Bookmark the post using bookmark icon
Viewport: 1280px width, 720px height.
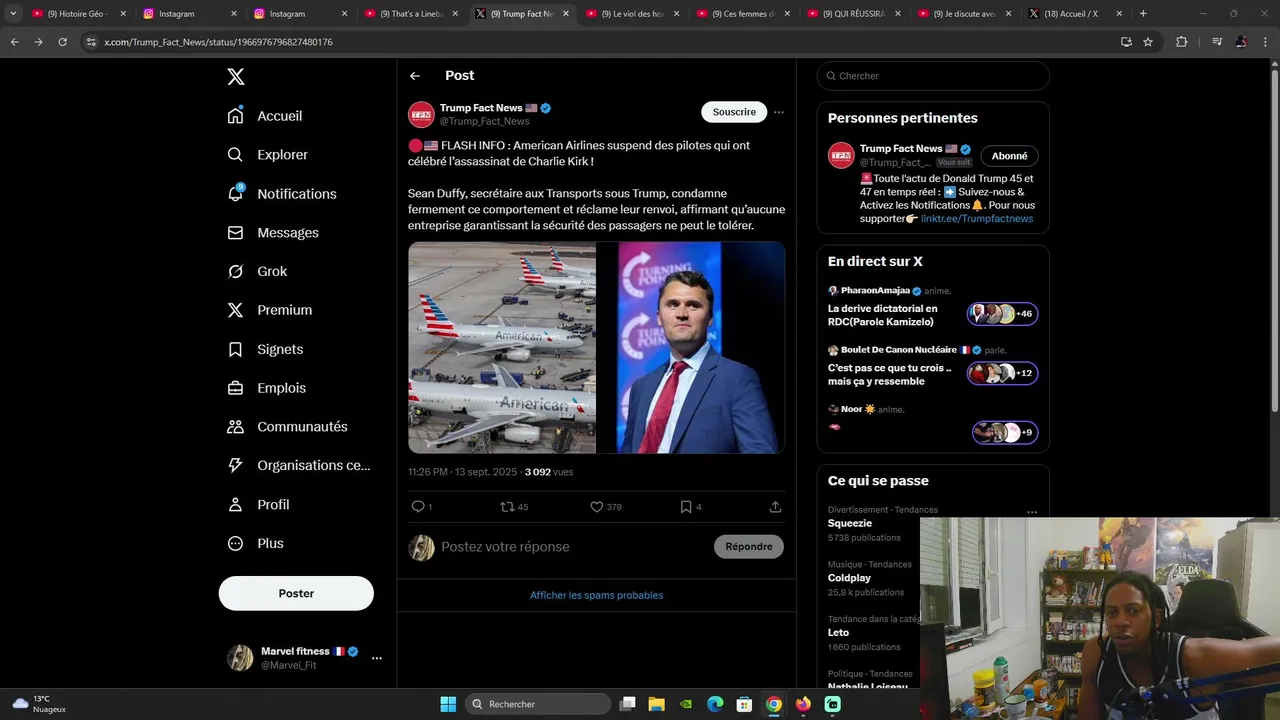click(686, 507)
